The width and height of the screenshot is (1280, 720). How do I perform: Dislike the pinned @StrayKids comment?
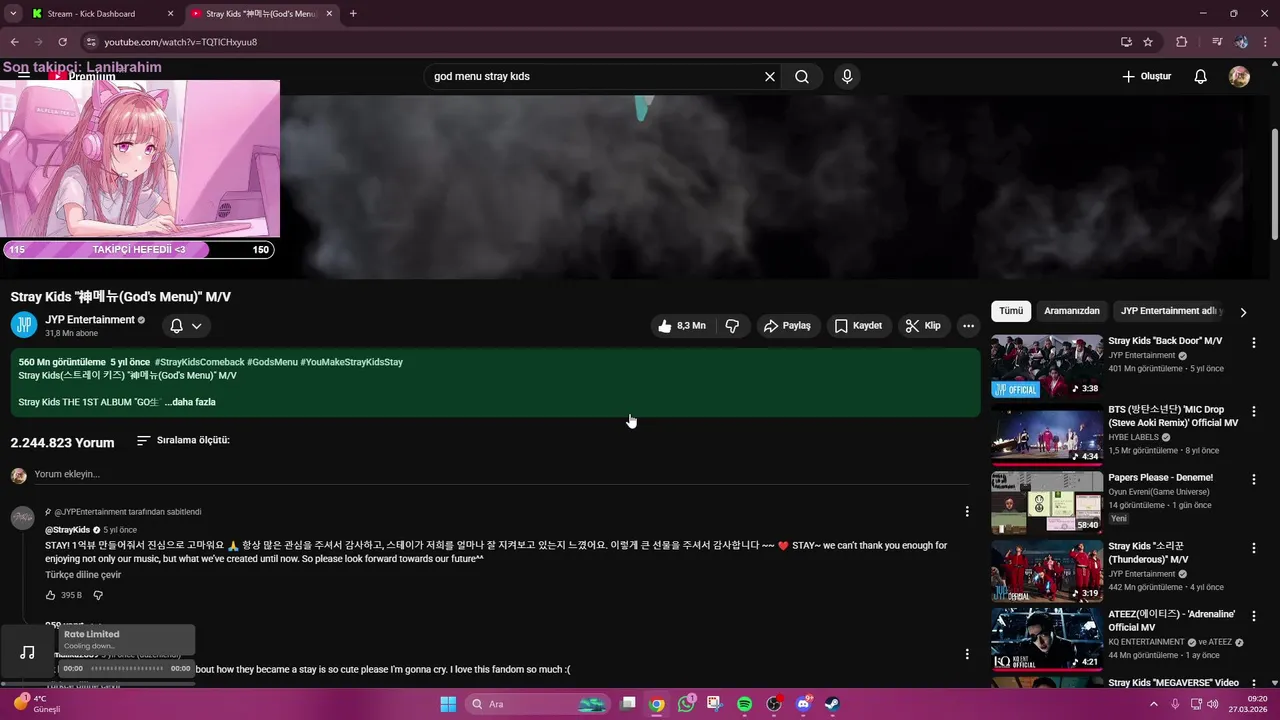[98, 595]
